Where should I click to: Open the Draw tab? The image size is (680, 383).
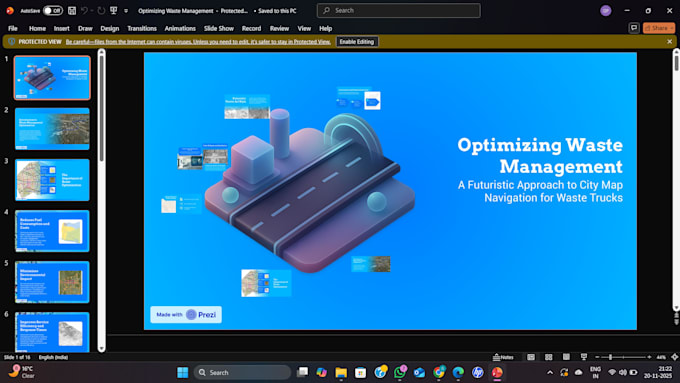[85, 28]
